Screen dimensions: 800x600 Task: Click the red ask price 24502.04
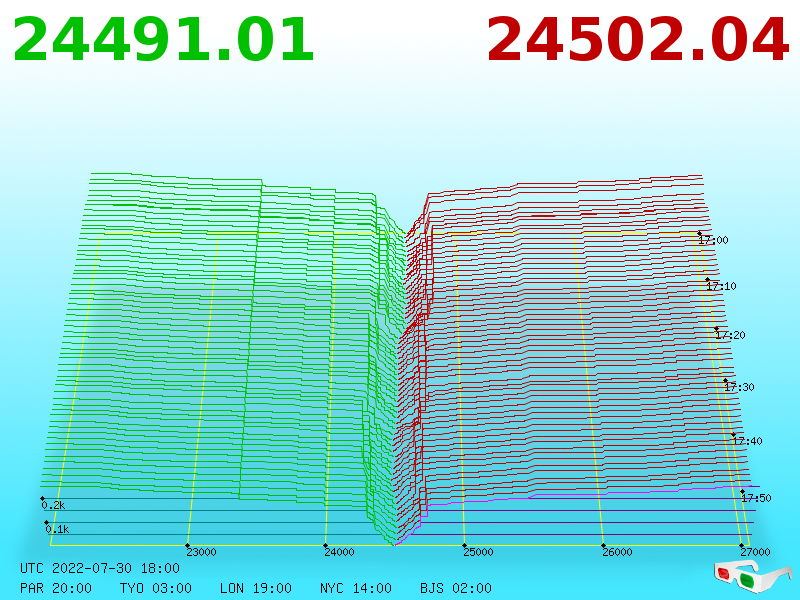point(638,40)
